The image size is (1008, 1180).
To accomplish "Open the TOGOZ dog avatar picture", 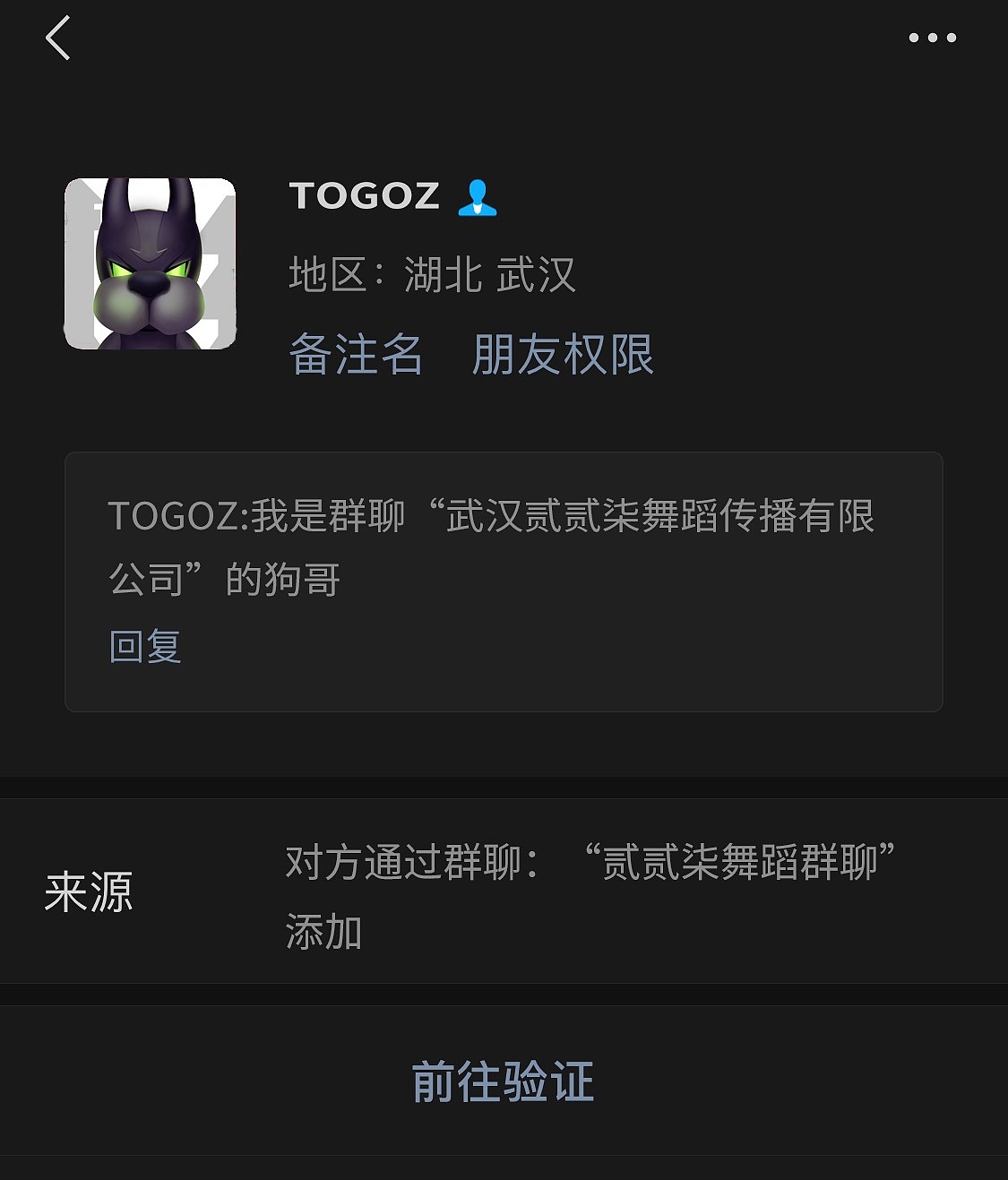I will click(151, 263).
